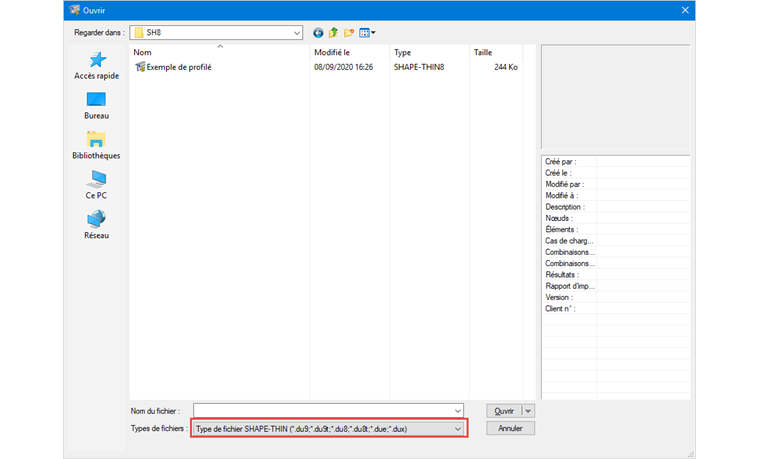Sort files by Modifié le column header
The width and height of the screenshot is (760, 459).
pyautogui.click(x=349, y=52)
